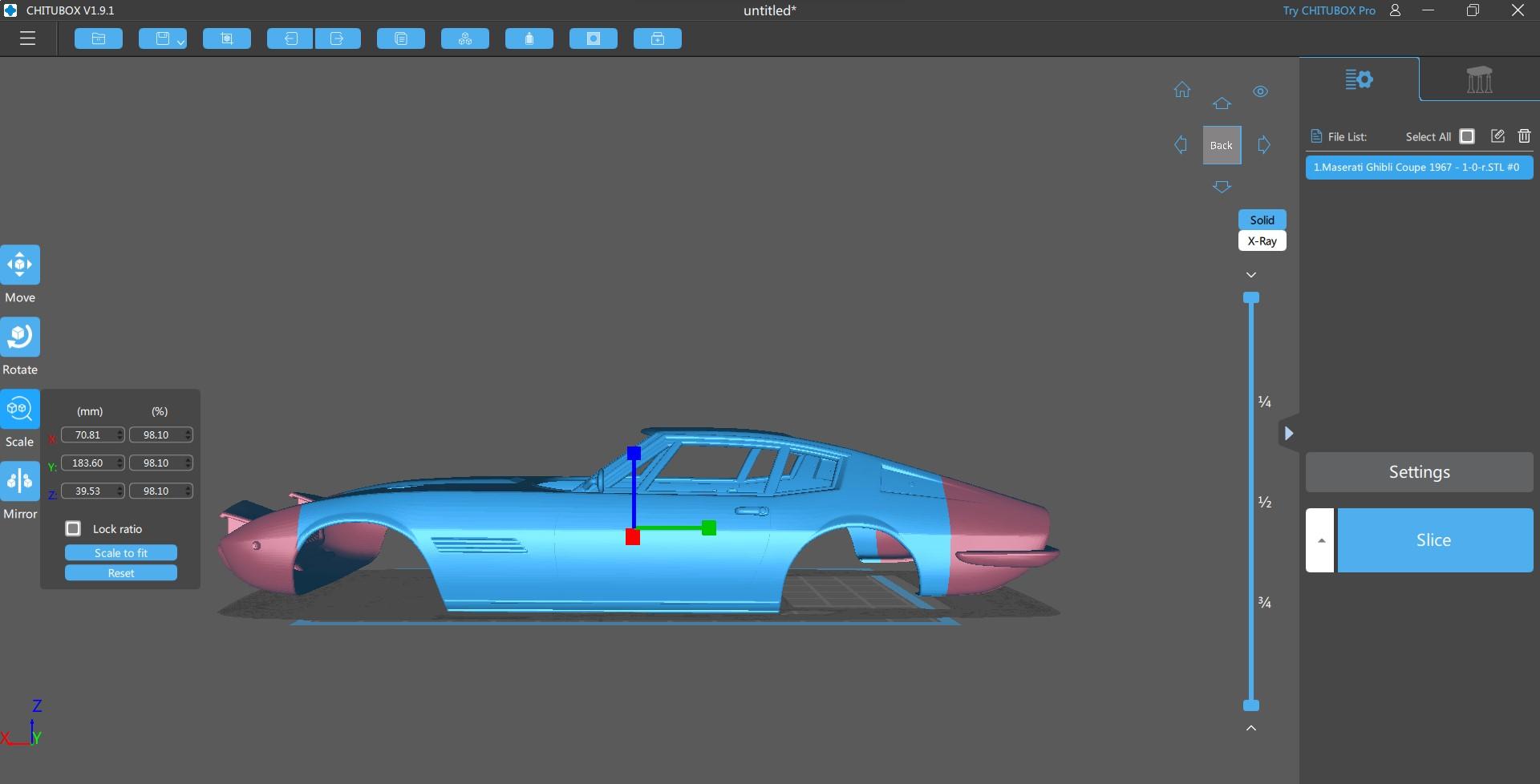Enable the Lock ratio checkbox
This screenshot has width=1540, height=784.
click(73, 528)
